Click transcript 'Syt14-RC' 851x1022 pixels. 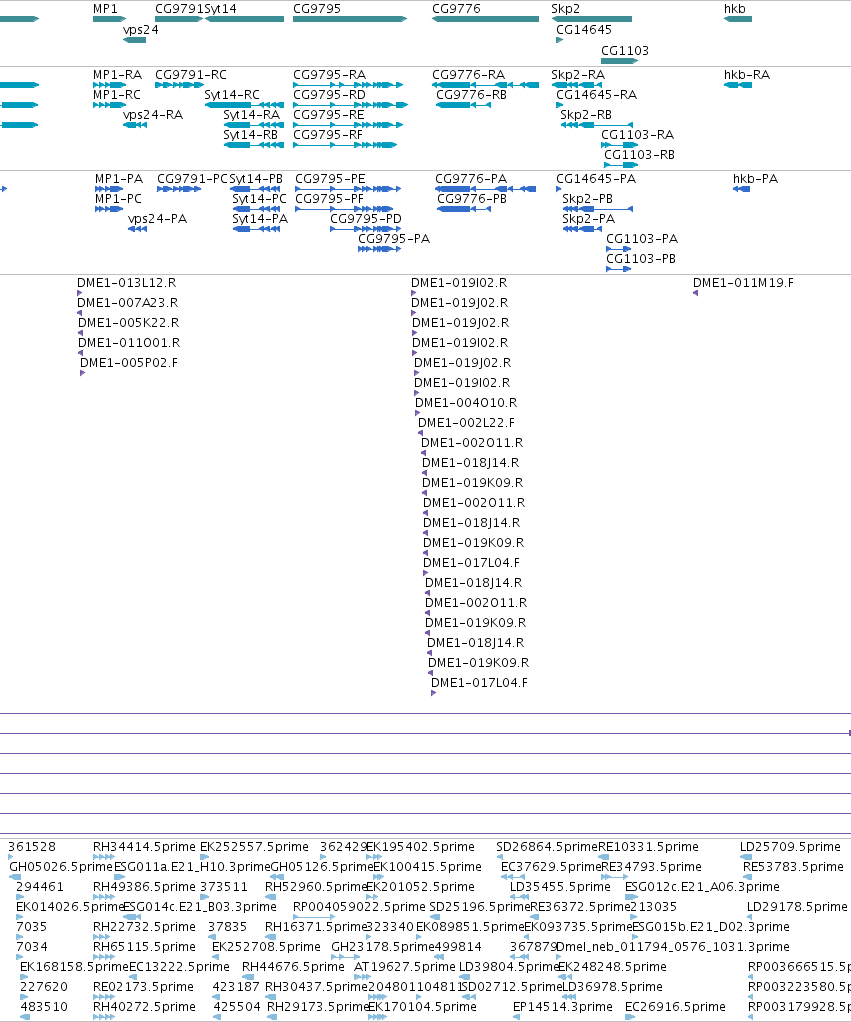point(232,95)
